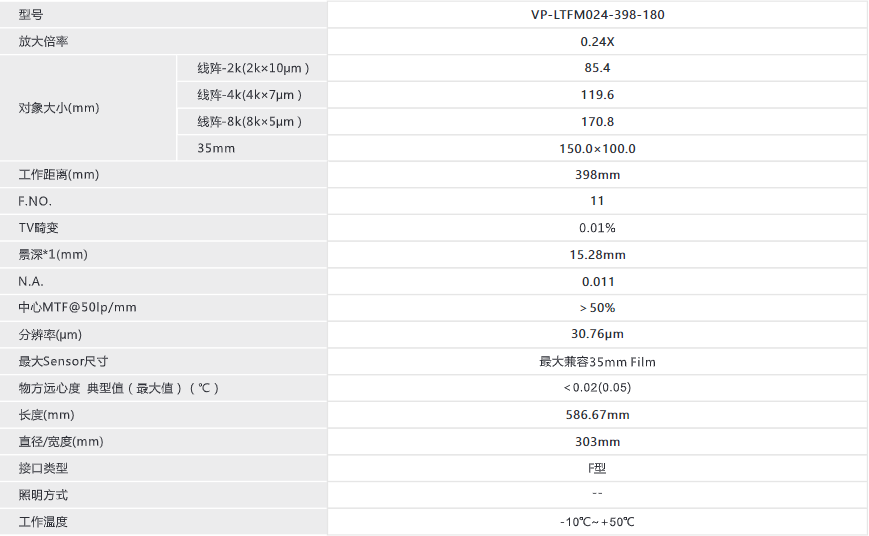Screen dimensions: 869x536
Task: Select the 0.24X magnification value
Action: (597, 42)
